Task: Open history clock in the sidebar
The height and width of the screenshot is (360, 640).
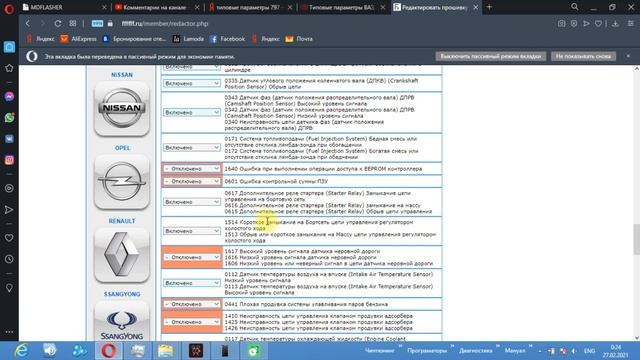Action: tap(9, 259)
